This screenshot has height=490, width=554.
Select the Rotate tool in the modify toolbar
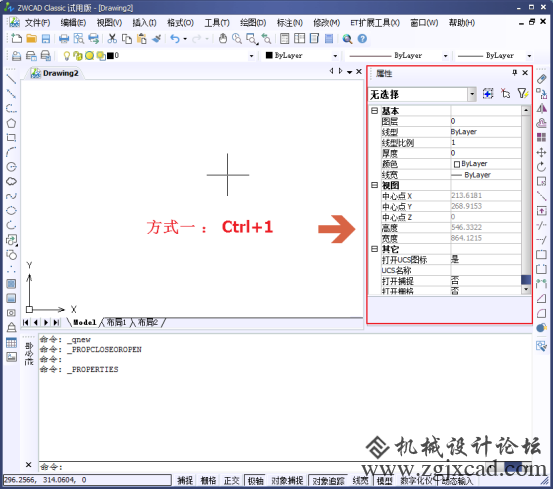tap(541, 167)
